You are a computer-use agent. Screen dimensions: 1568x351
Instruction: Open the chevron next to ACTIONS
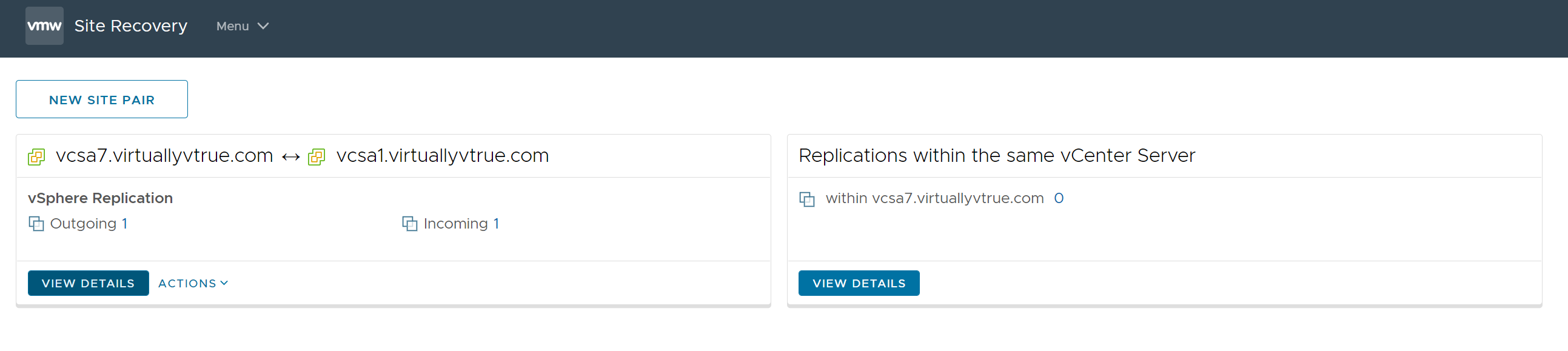224,283
